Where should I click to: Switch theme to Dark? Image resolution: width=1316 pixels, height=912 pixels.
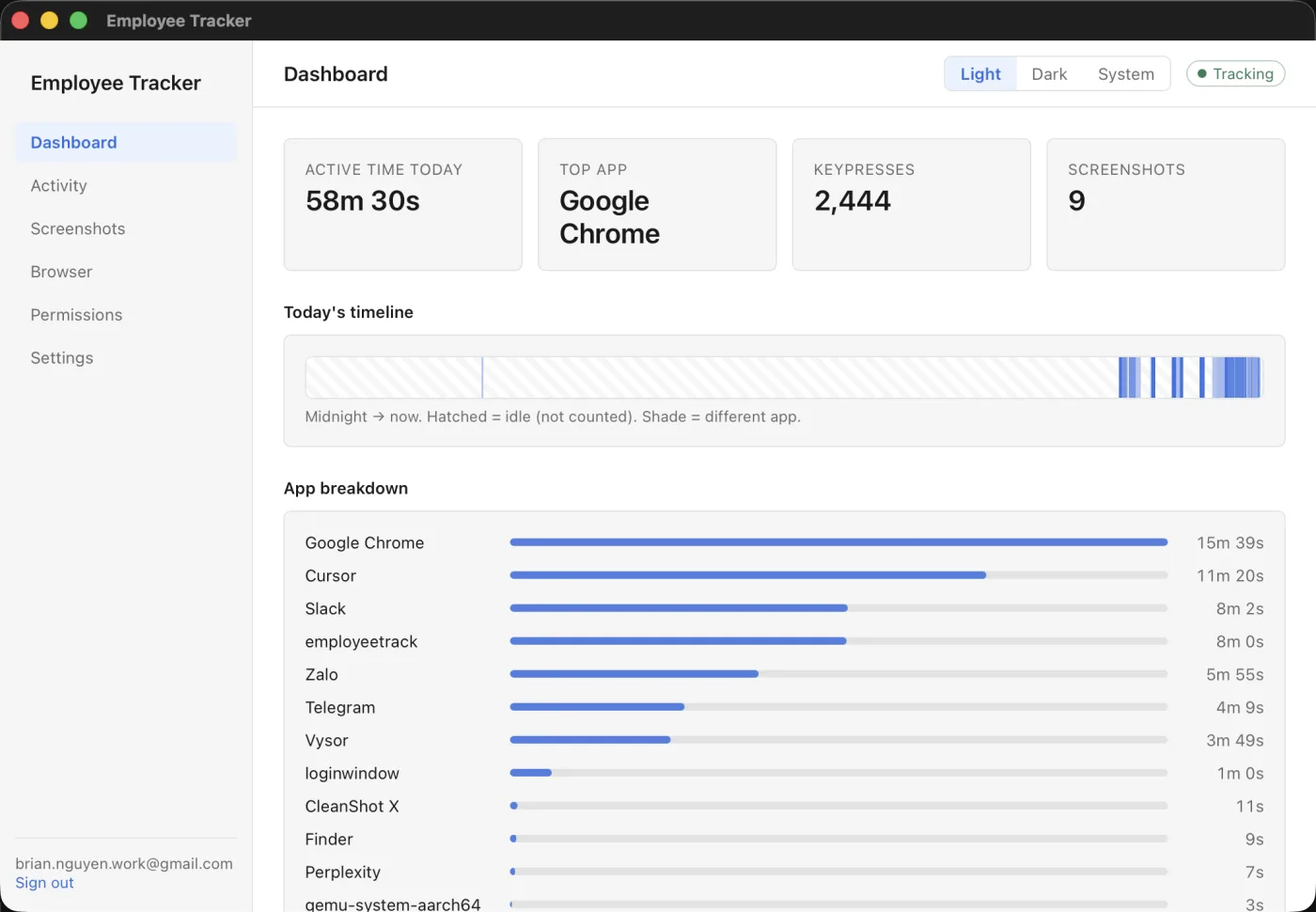(x=1049, y=73)
